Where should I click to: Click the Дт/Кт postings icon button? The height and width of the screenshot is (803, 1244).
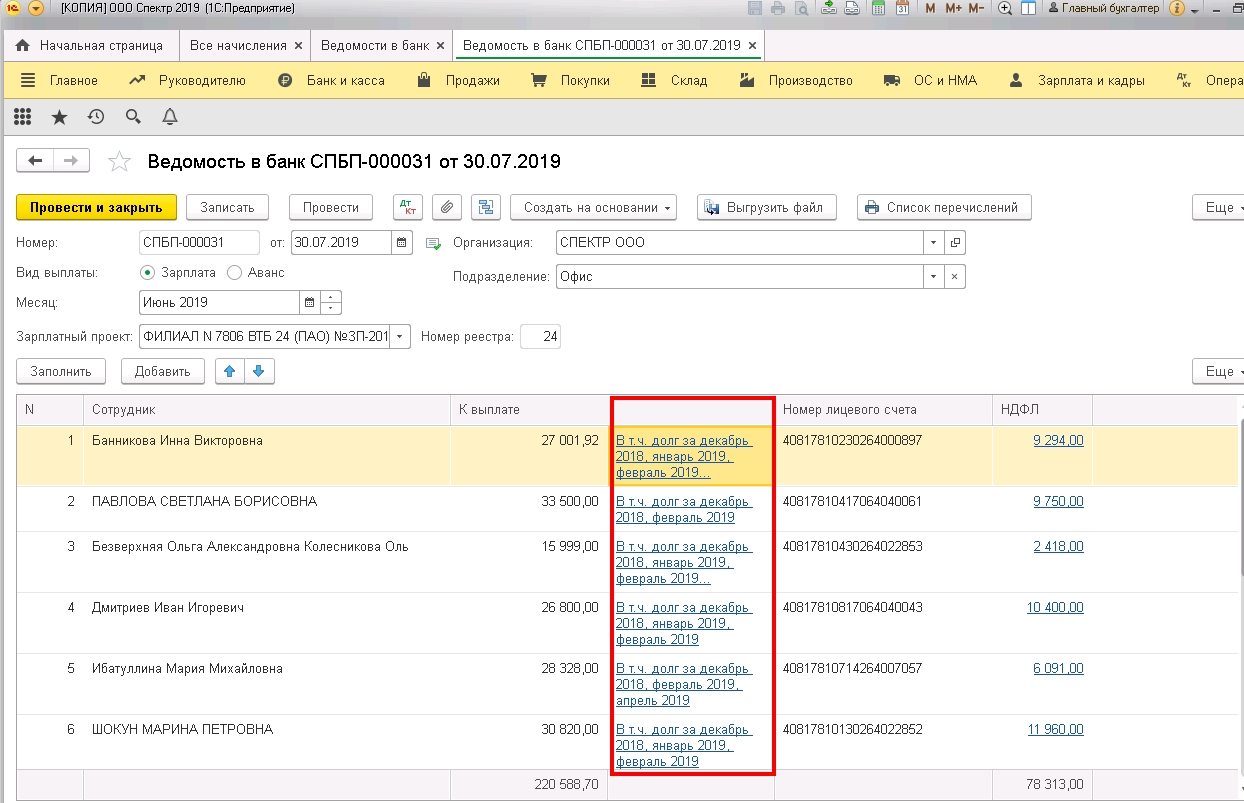(407, 207)
